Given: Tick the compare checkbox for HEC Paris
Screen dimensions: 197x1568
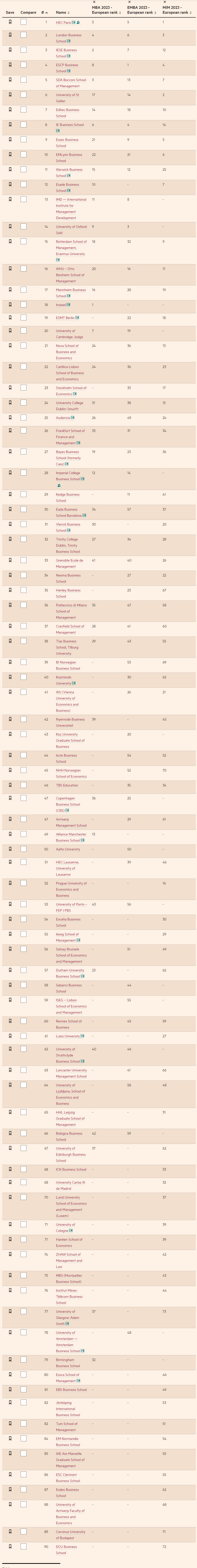Looking at the screenshot, I should (23, 22).
